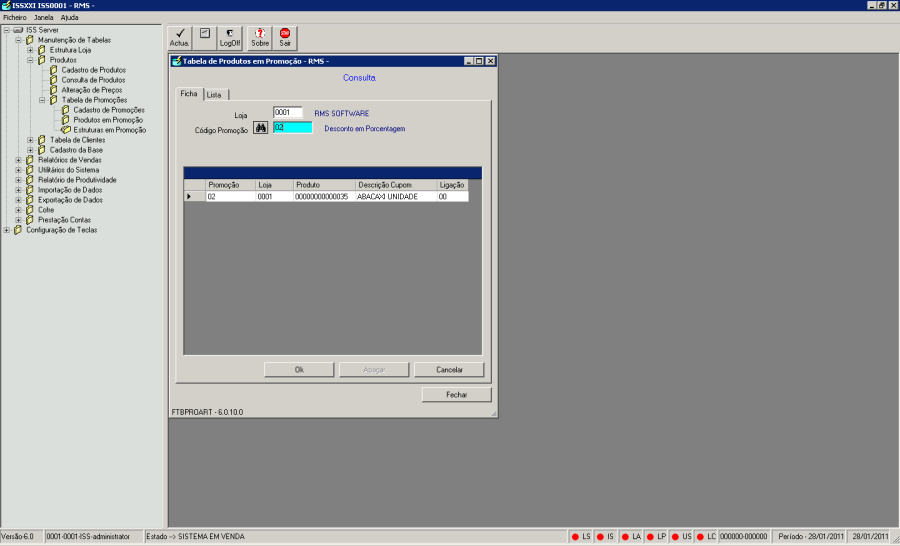Click the open Estruturas em Promoção folder icon
This screenshot has height=546, width=900.
[x=65, y=130]
